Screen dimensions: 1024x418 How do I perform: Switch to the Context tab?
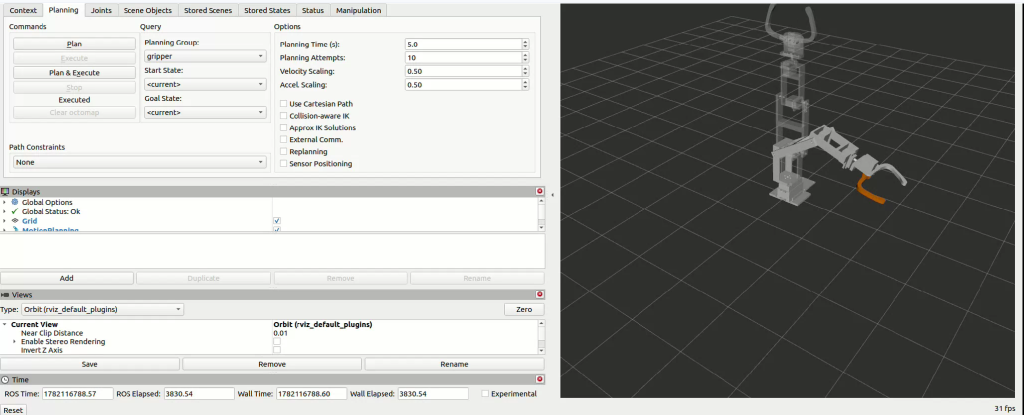[23, 10]
